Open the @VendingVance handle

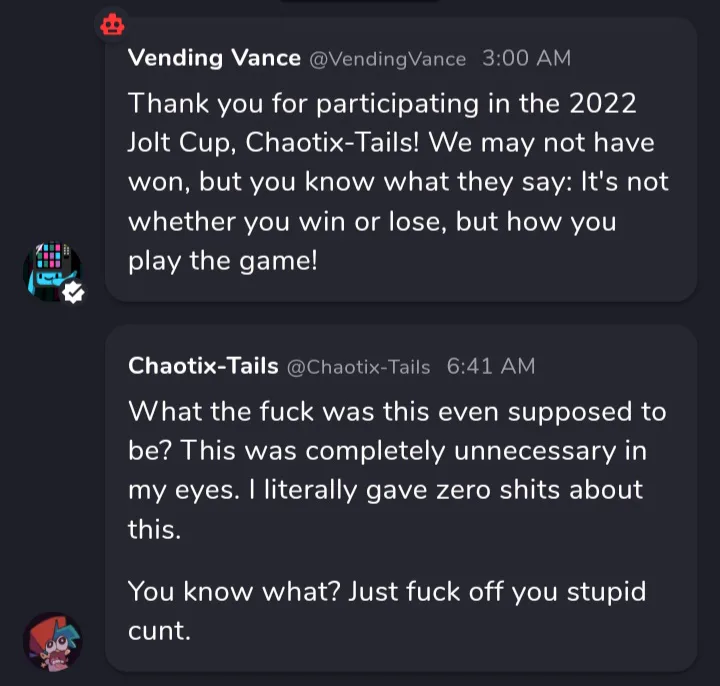(388, 59)
